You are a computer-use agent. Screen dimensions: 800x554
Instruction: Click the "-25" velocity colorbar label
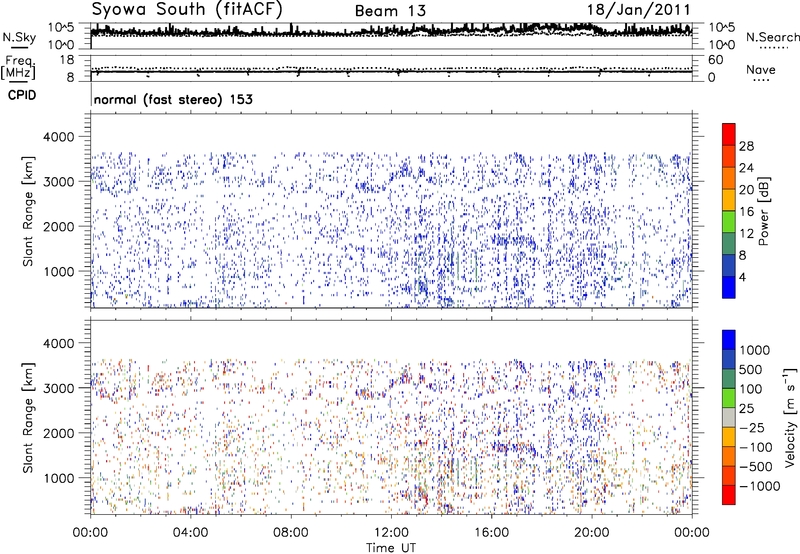752,428
